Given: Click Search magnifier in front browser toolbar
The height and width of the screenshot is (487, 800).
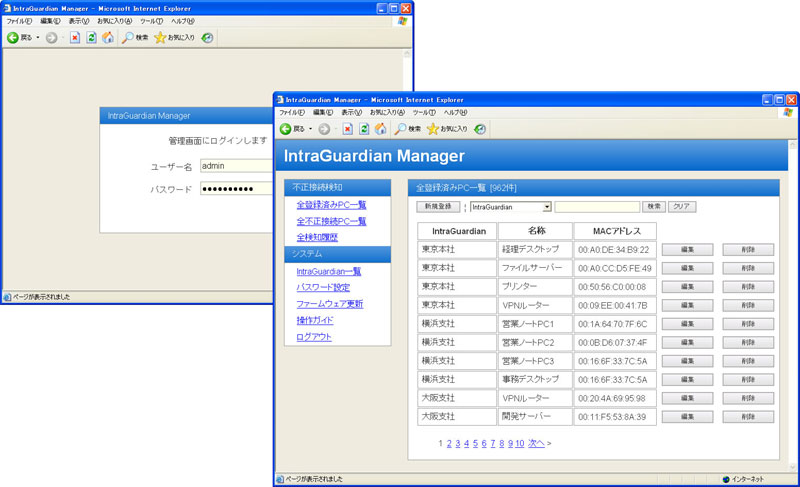Looking at the screenshot, I should click(401, 129).
